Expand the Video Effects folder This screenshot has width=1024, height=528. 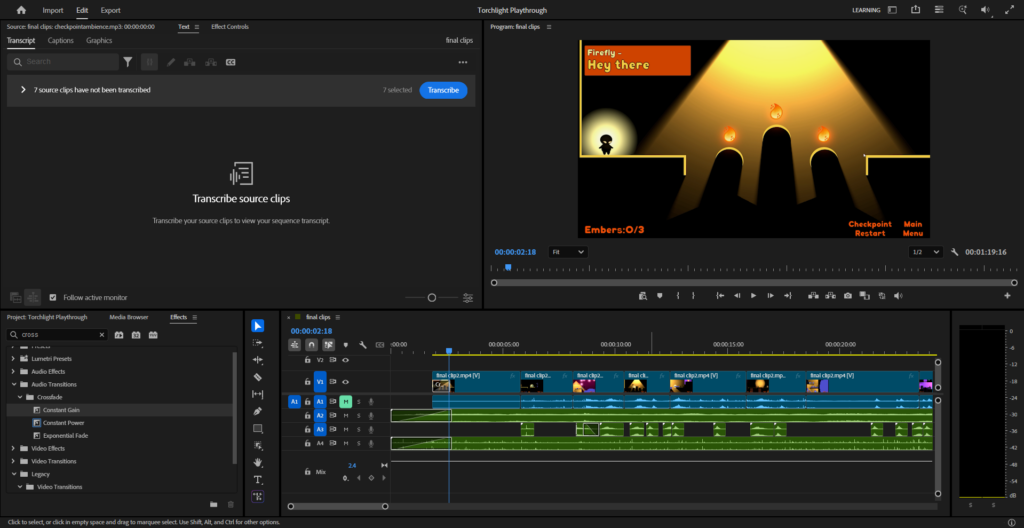13,448
